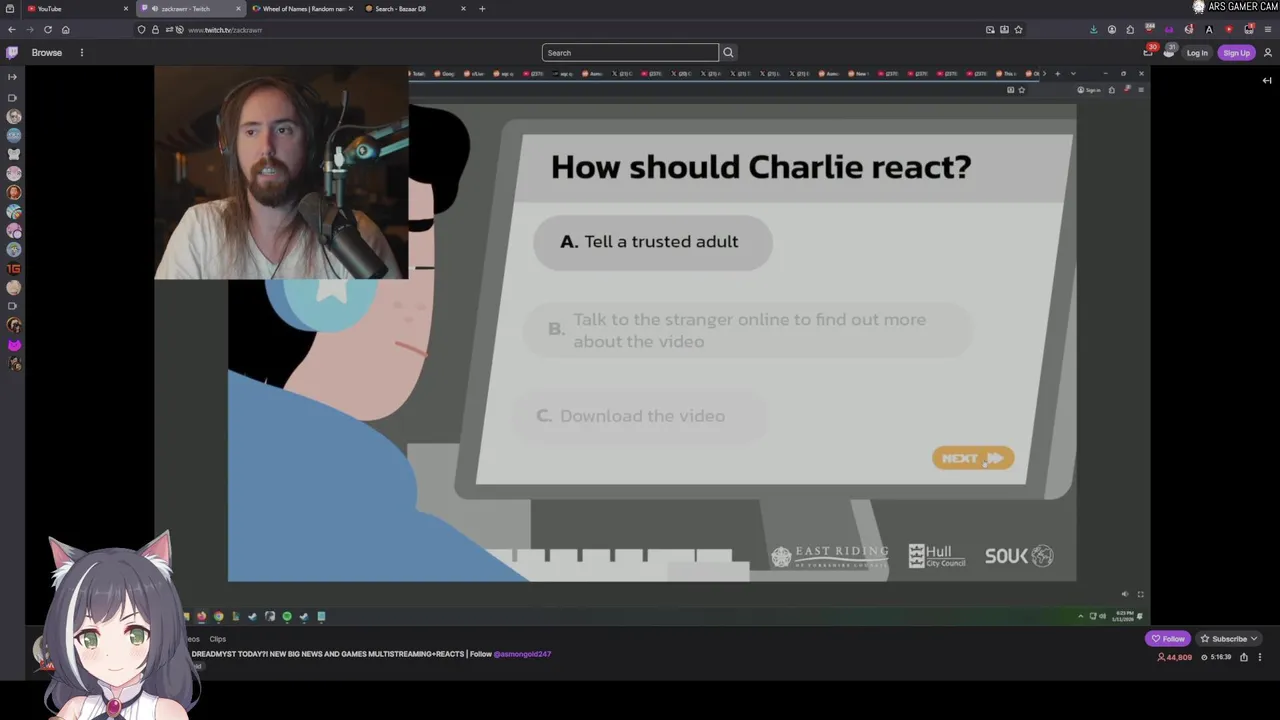Open the browser extensions puzzle icon
This screenshot has width=1280, height=720.
tap(1130, 30)
